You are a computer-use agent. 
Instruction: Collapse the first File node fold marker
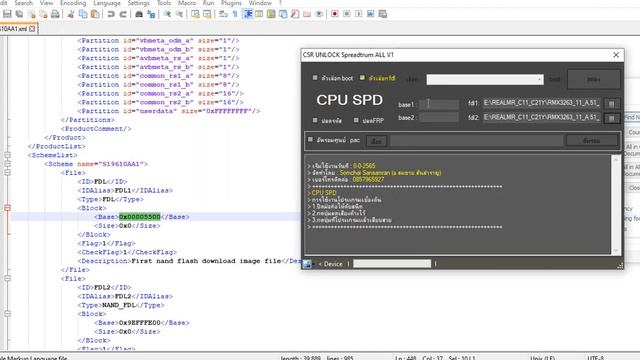click(x=7, y=173)
